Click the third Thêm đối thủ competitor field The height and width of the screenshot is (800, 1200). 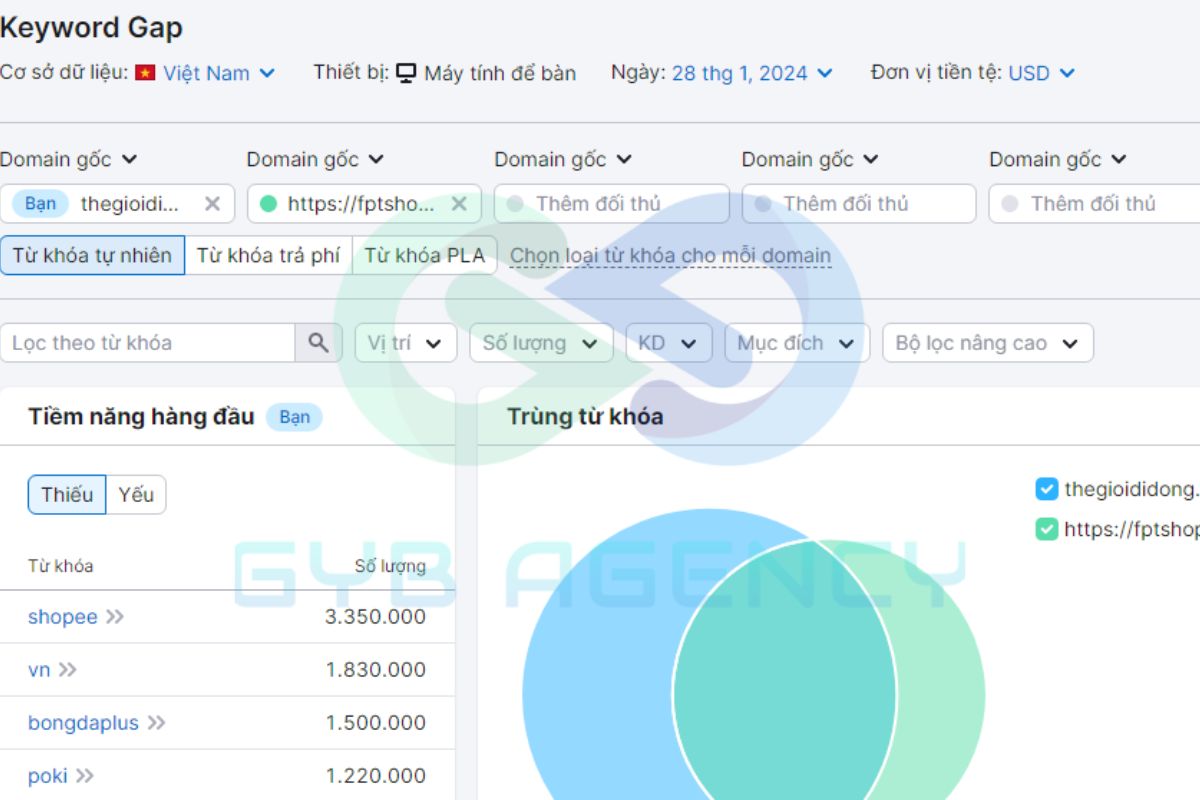[x=612, y=204]
